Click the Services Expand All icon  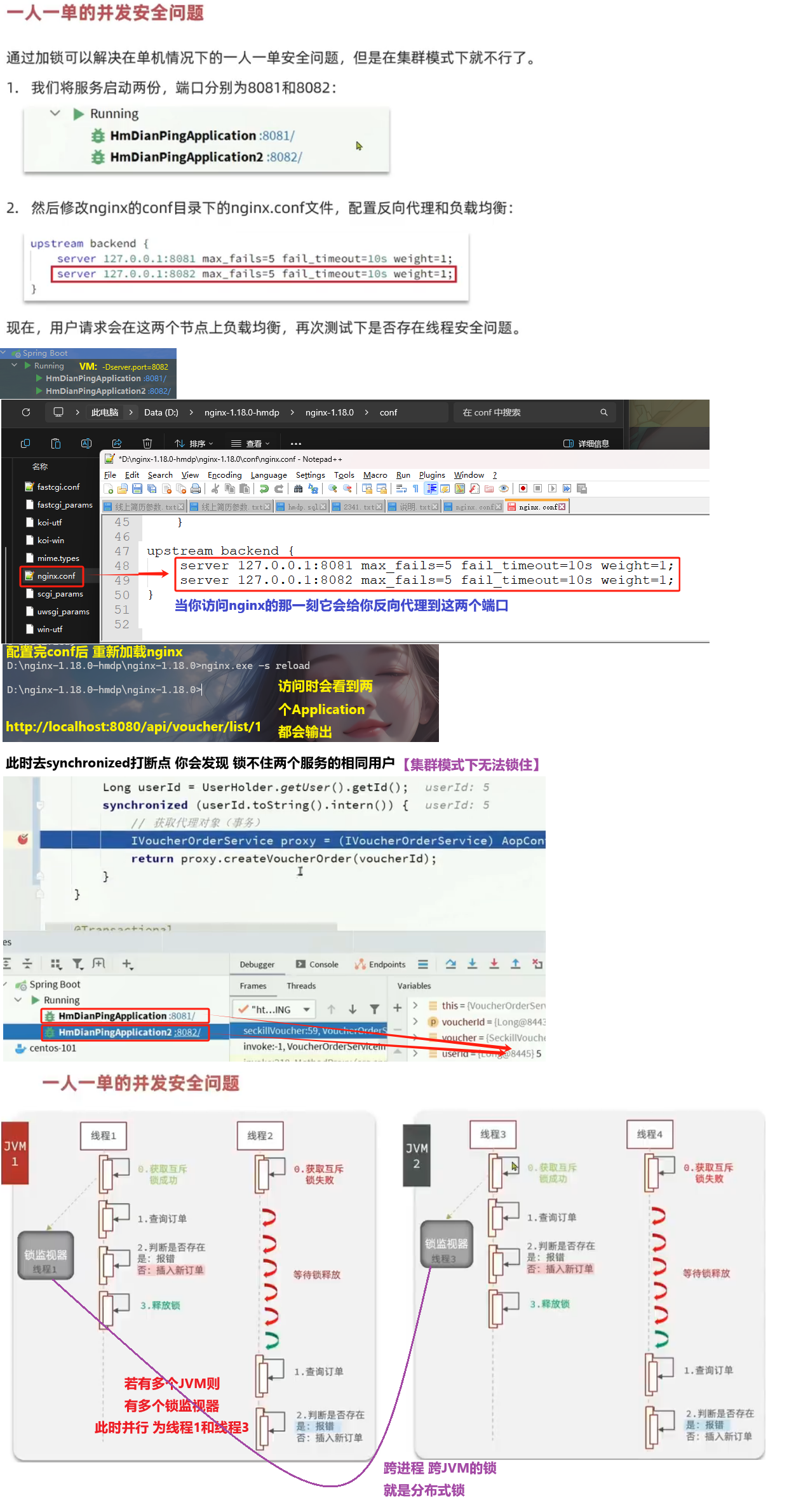(6, 964)
